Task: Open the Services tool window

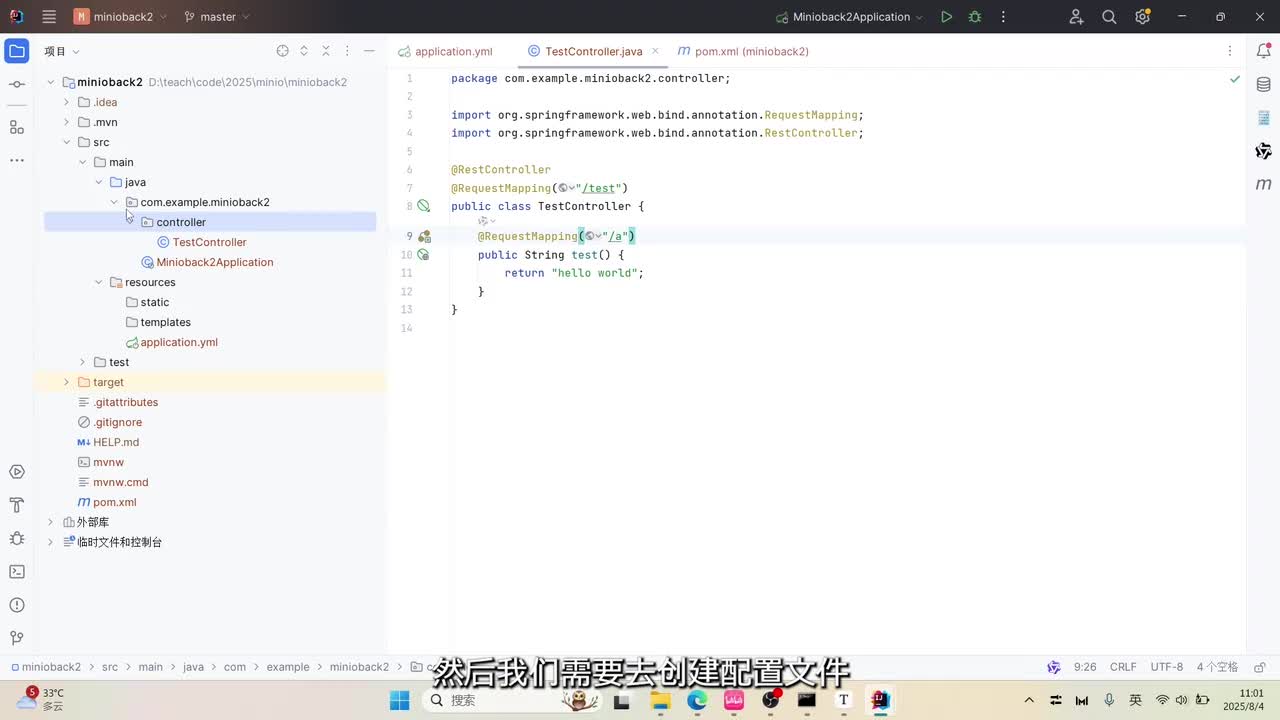Action: pos(17,472)
